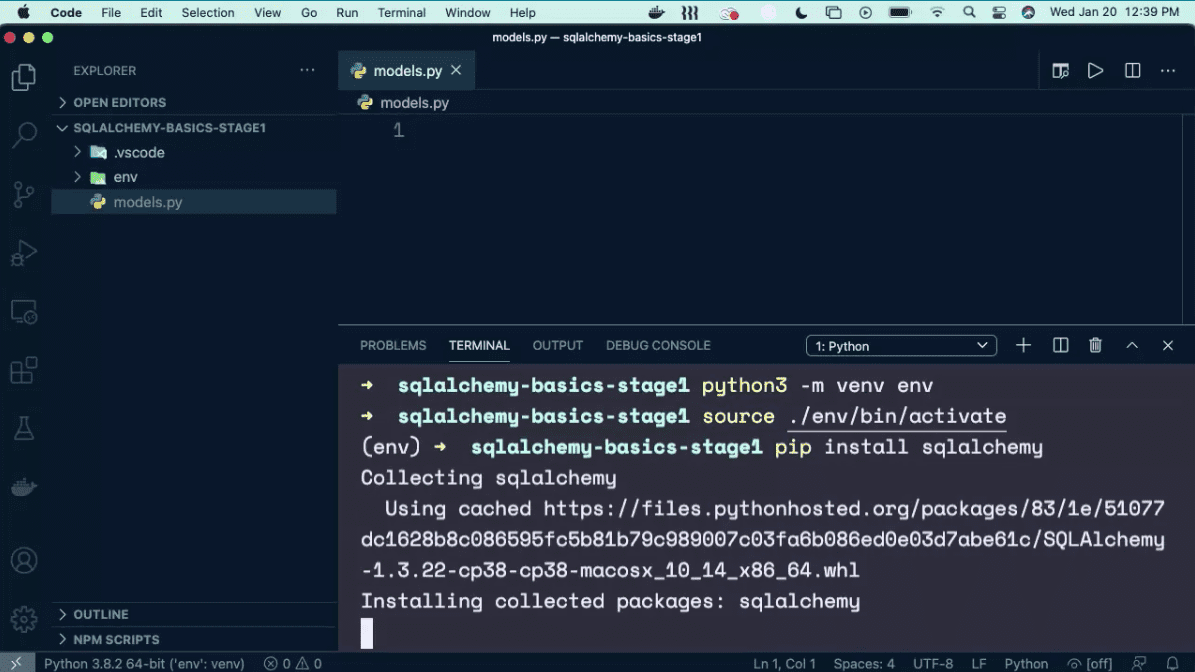Open editor more actions ellipsis
1195x672 pixels.
pos(1168,71)
